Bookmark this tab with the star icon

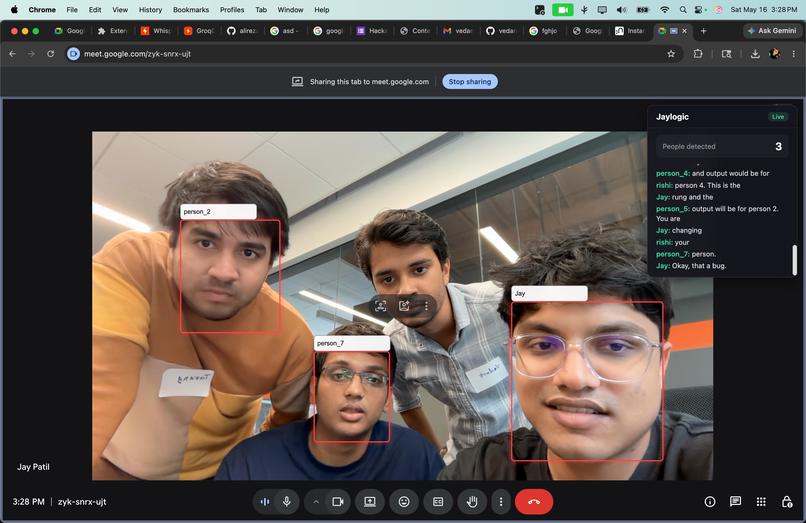click(x=671, y=53)
